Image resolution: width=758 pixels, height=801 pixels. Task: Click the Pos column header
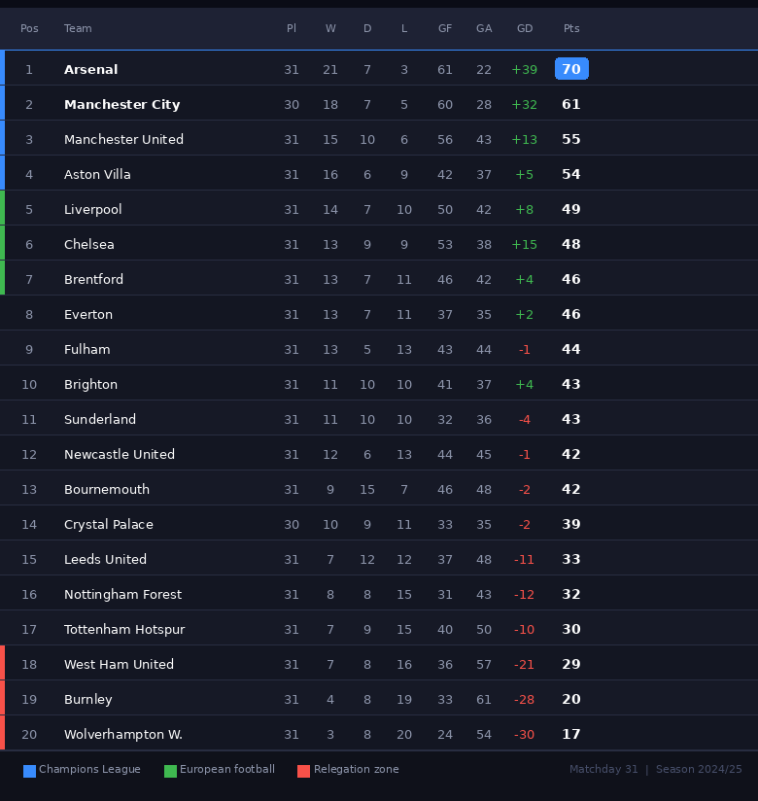click(29, 29)
